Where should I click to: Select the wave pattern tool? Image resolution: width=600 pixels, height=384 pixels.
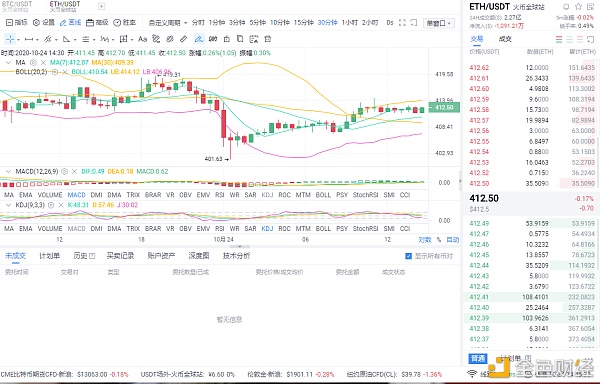tap(104, 39)
